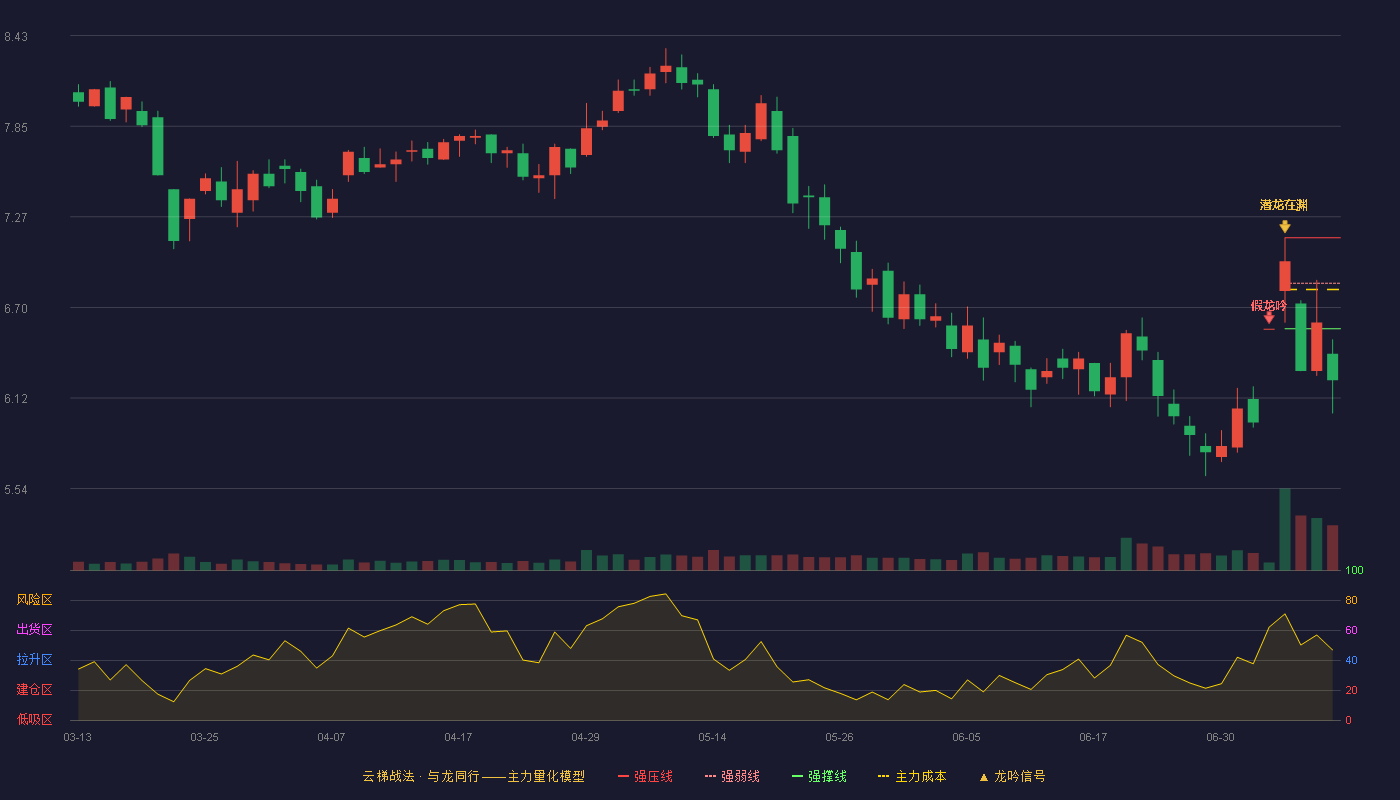Click the 6.12 price axis label
The height and width of the screenshot is (800, 1400).
[16, 399]
